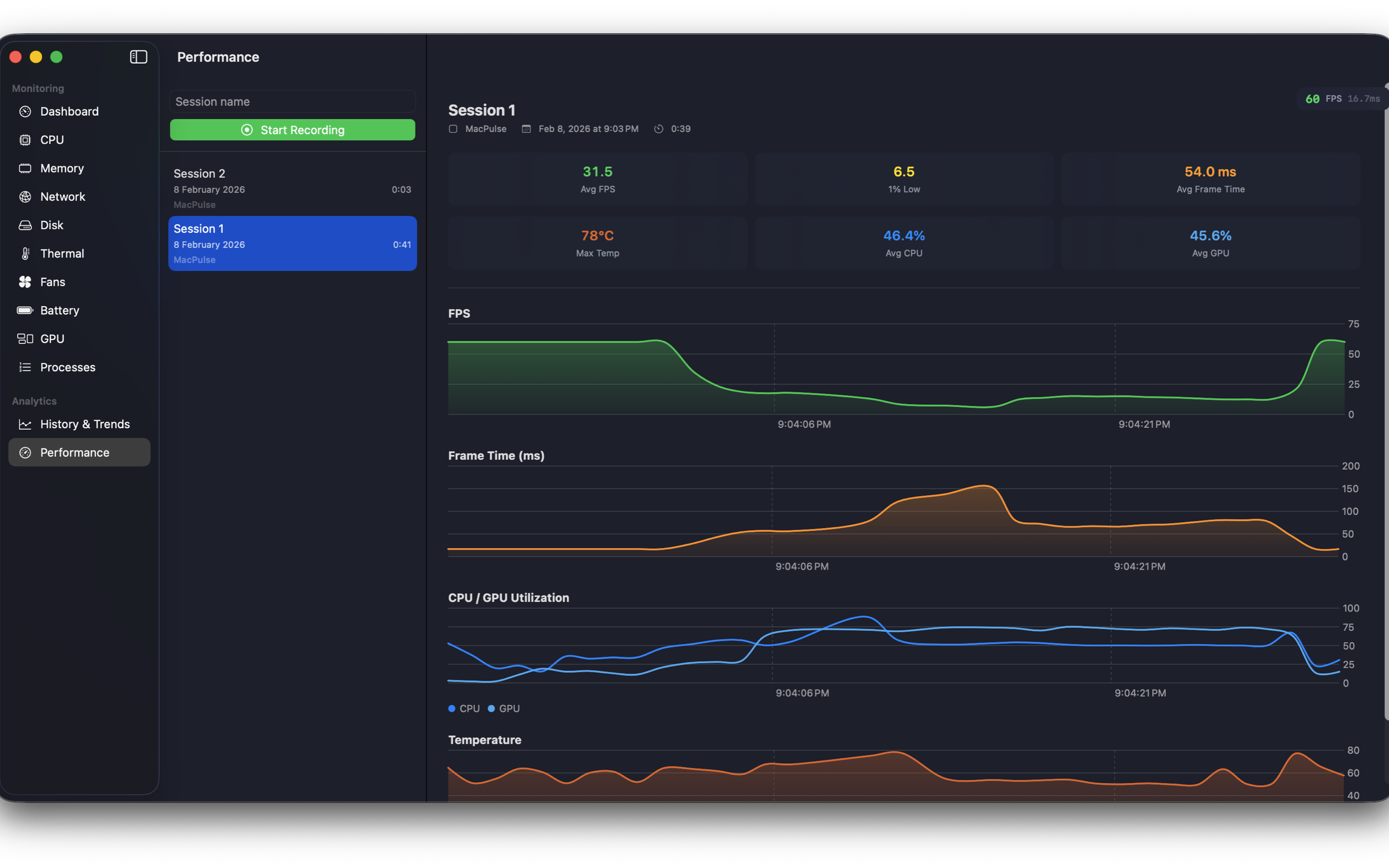This screenshot has width=1389, height=868.
Task: Open the GPU monitoring page
Action: click(x=52, y=339)
